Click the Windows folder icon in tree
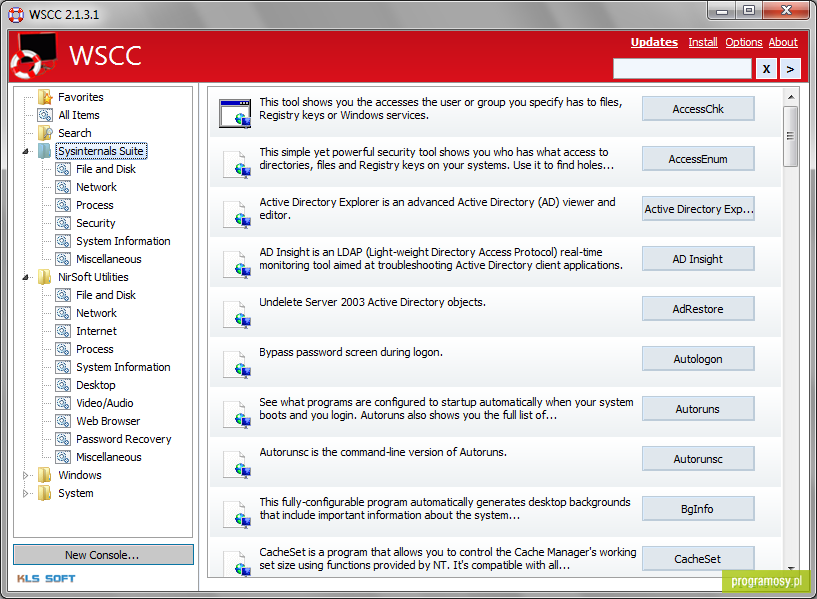Screen dimensions: 817x599 click(x=45, y=475)
